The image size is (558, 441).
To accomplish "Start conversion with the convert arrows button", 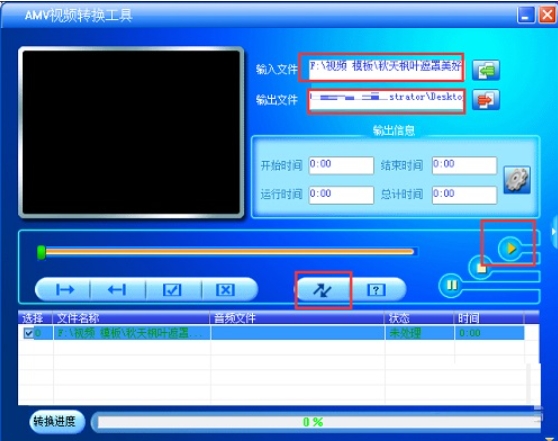I will [x=322, y=290].
